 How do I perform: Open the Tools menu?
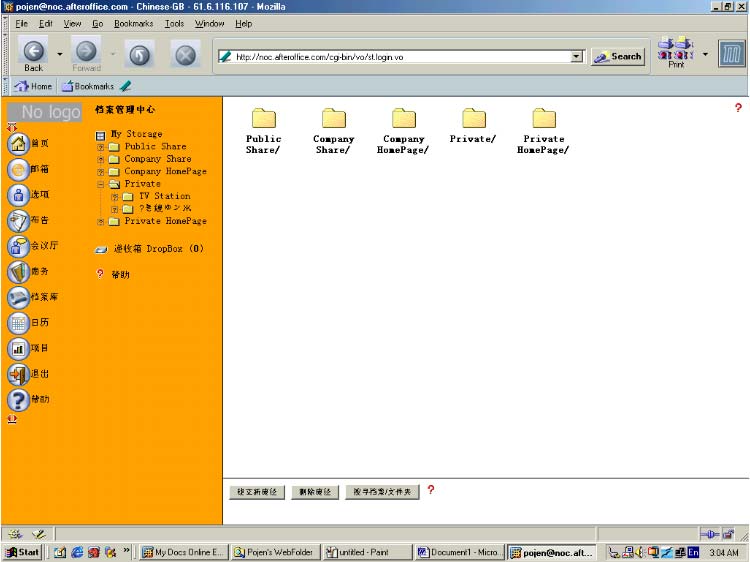(x=174, y=23)
